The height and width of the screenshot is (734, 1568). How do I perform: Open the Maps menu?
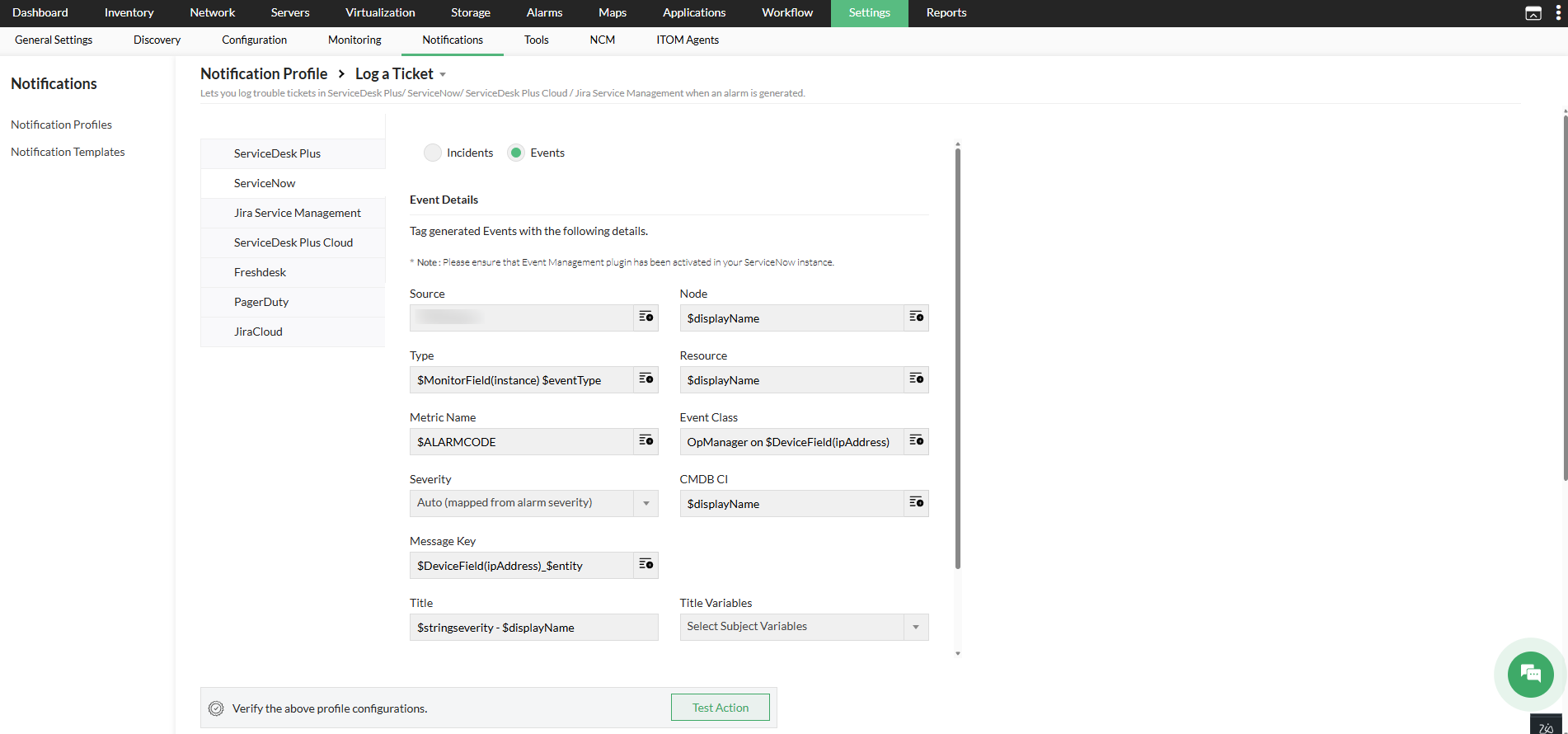(613, 13)
